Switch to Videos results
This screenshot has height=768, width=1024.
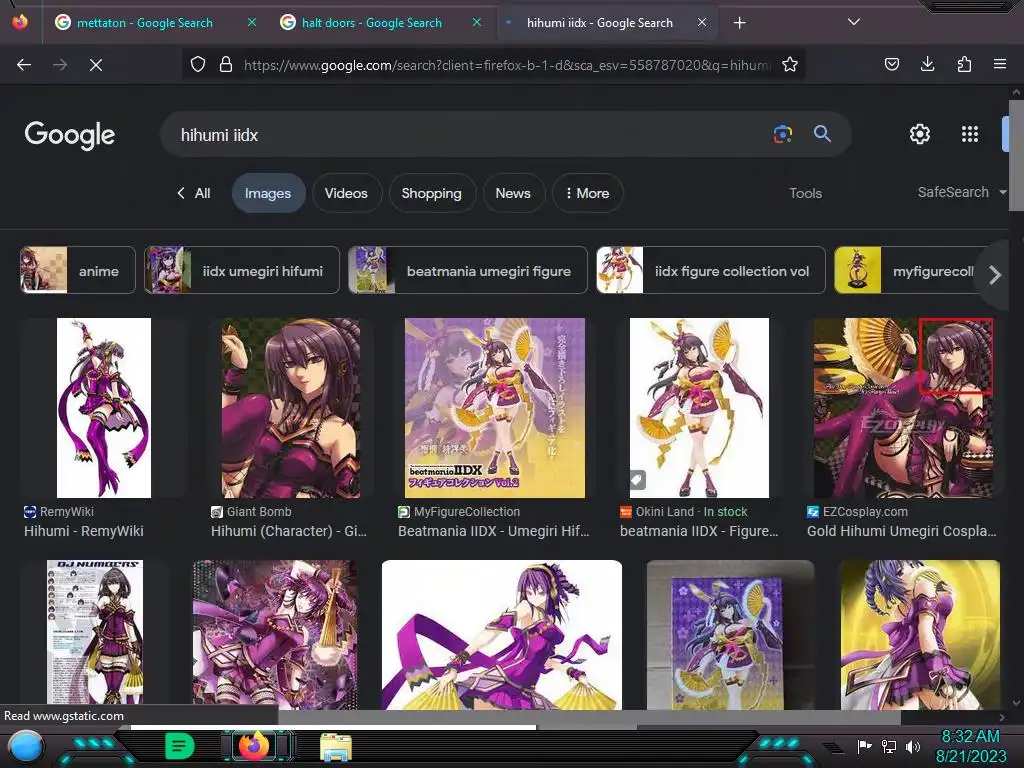[346, 193]
